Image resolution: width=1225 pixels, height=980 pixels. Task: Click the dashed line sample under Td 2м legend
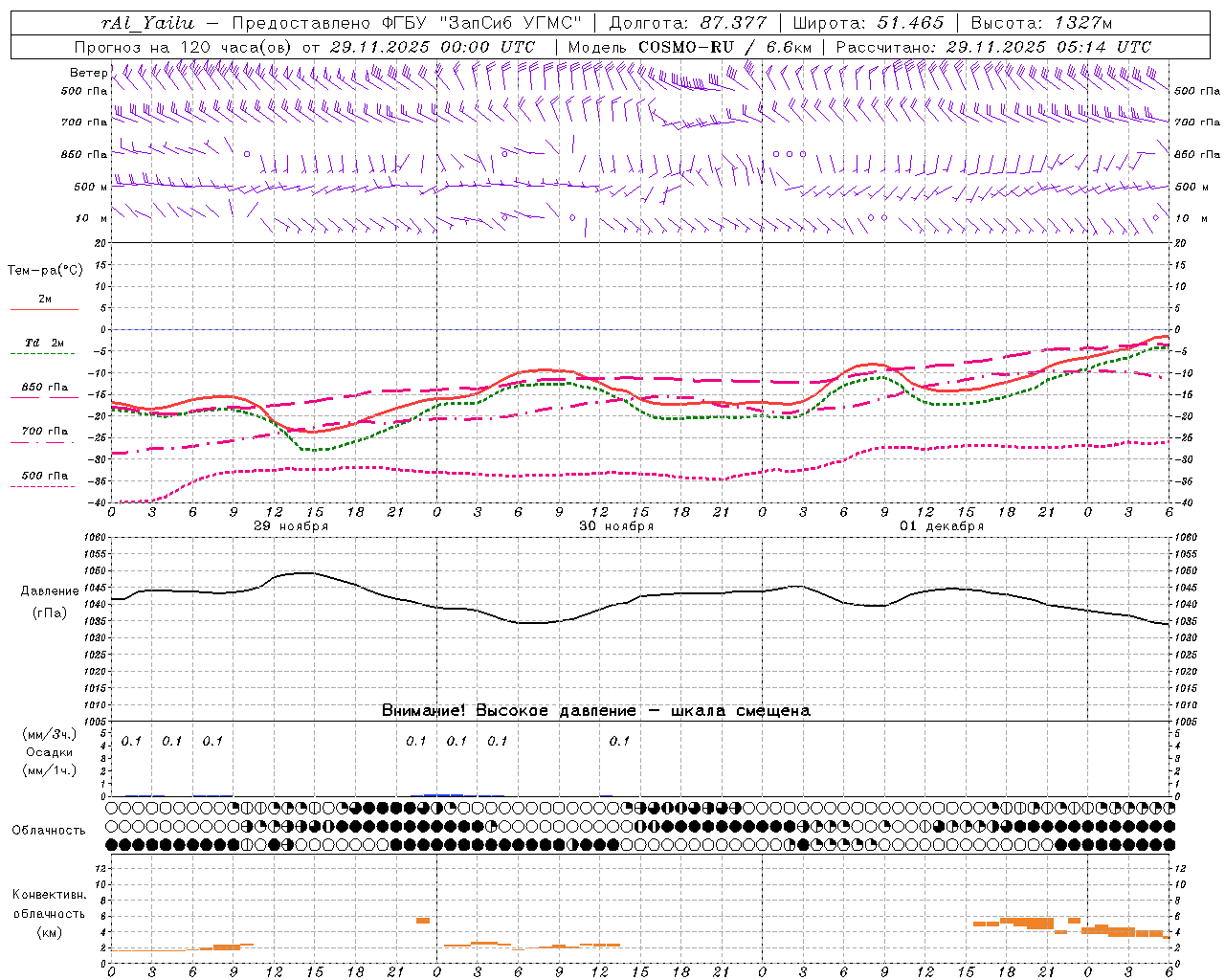[44, 354]
